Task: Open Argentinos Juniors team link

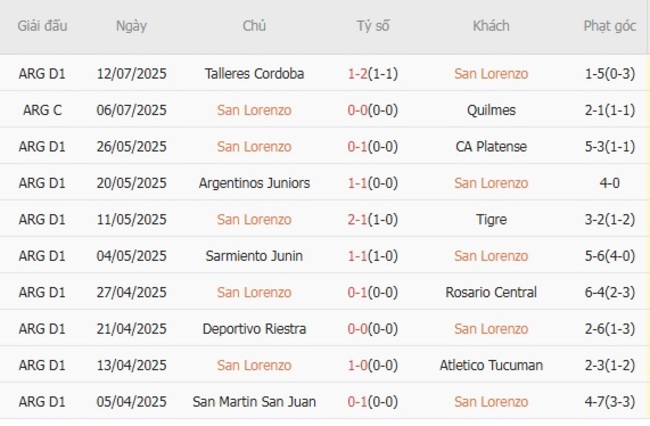Action: (255, 183)
